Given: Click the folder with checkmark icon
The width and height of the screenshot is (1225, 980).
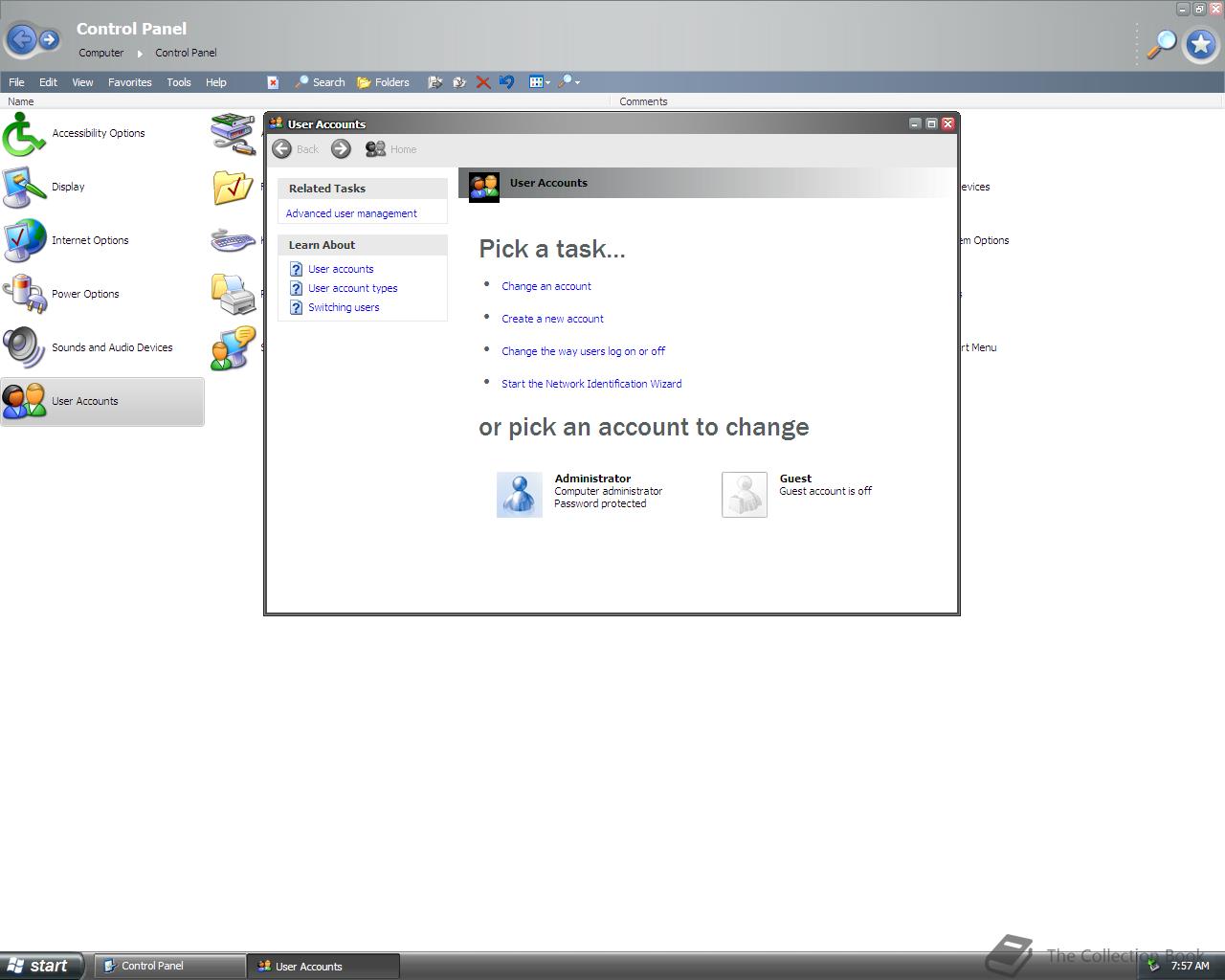Looking at the screenshot, I should pyautogui.click(x=233, y=187).
